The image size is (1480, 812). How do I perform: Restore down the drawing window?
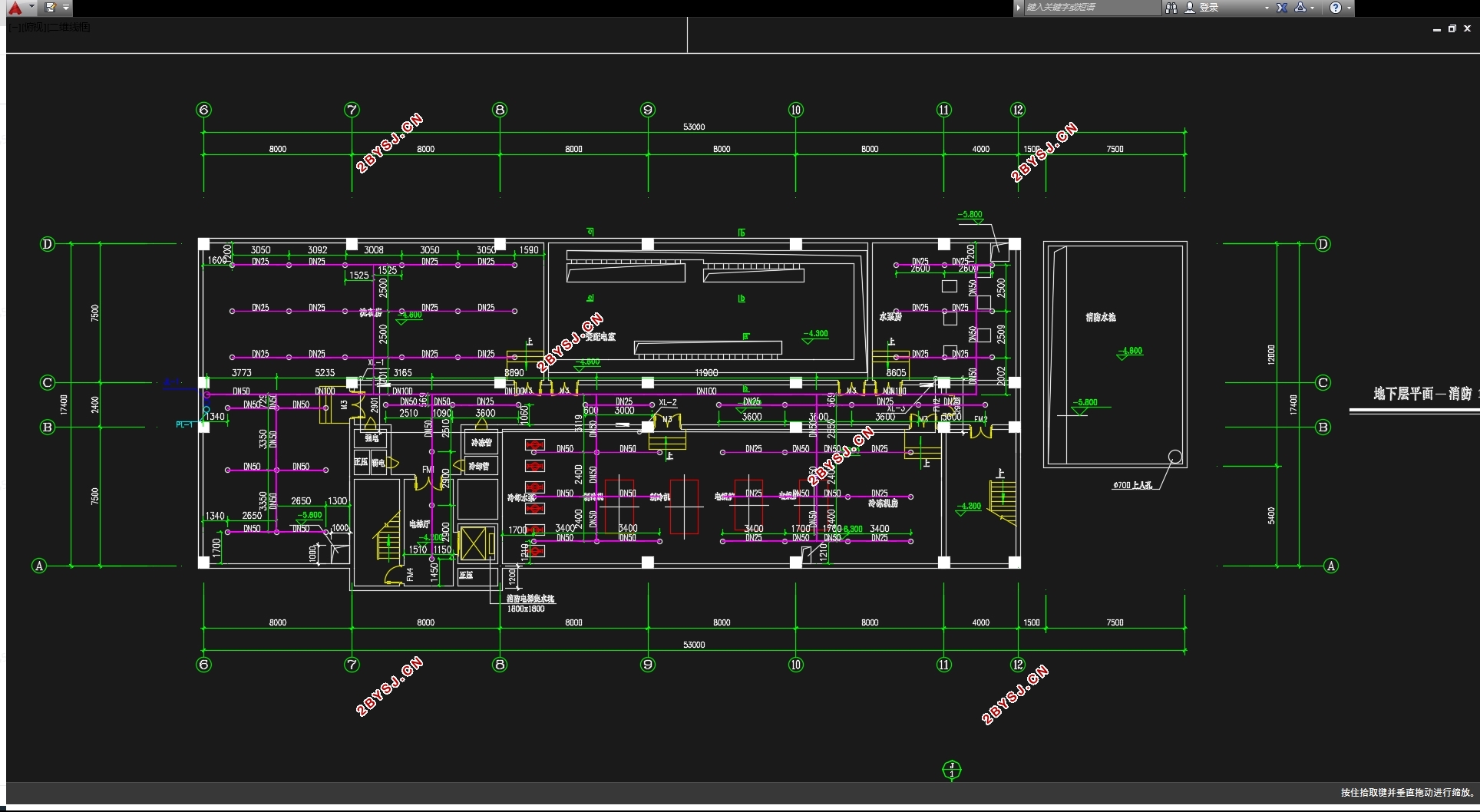(x=1452, y=28)
